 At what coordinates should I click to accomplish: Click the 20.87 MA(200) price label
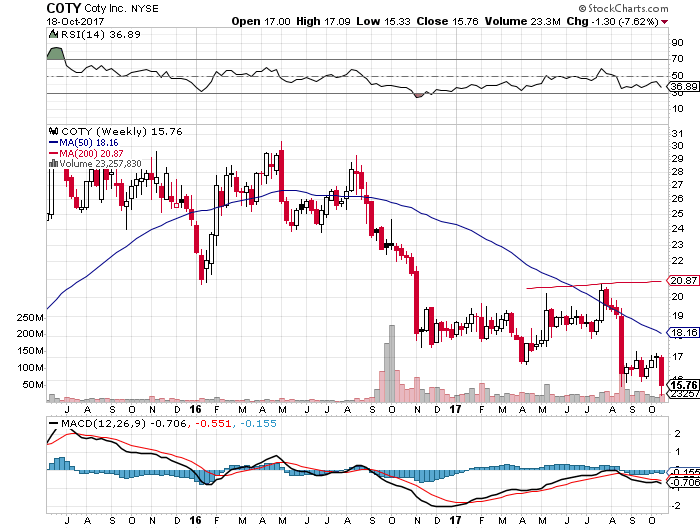[682, 281]
